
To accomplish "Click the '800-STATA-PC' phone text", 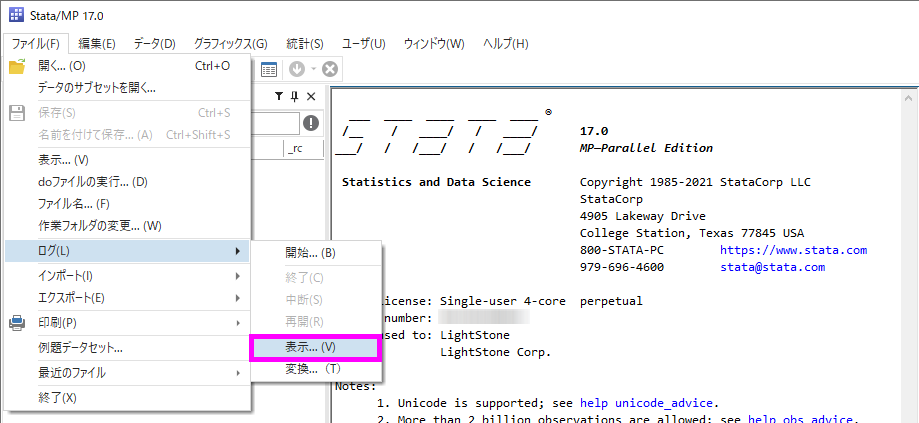I will [x=622, y=250].
